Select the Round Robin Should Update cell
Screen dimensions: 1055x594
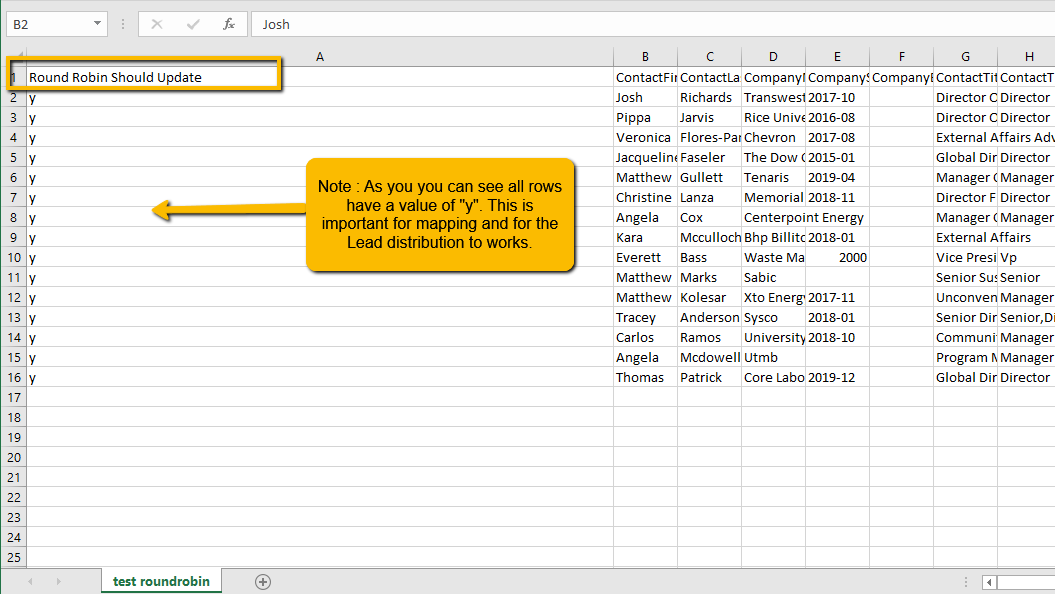tap(150, 77)
